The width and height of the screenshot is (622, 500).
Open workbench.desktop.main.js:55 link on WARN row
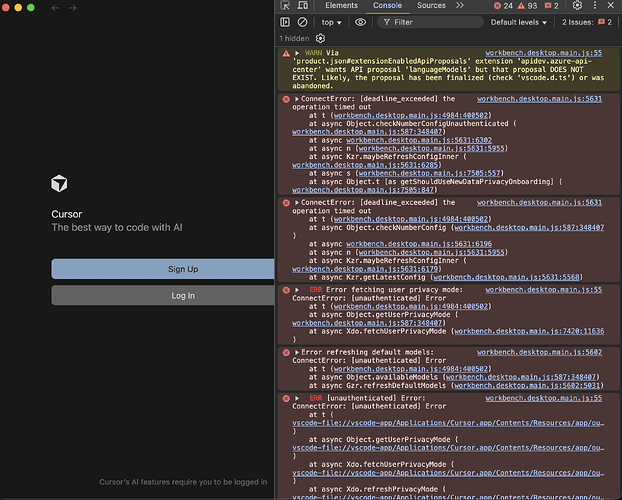click(543, 53)
